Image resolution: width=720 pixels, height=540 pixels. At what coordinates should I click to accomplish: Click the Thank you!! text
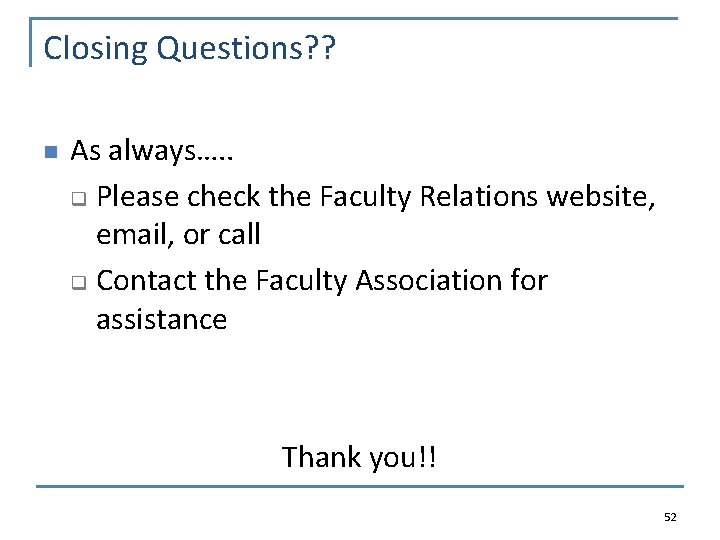coord(359,457)
